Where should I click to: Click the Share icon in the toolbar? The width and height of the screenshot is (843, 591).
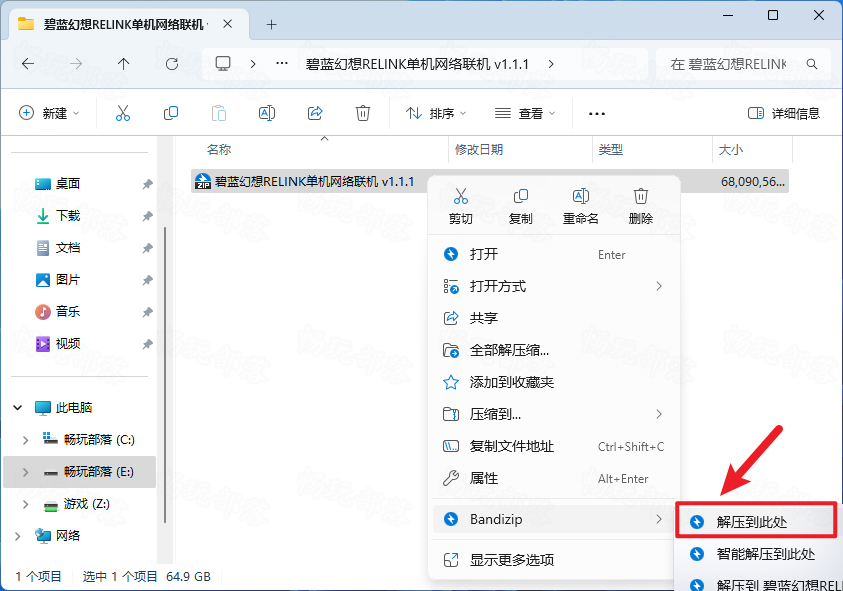(x=315, y=113)
